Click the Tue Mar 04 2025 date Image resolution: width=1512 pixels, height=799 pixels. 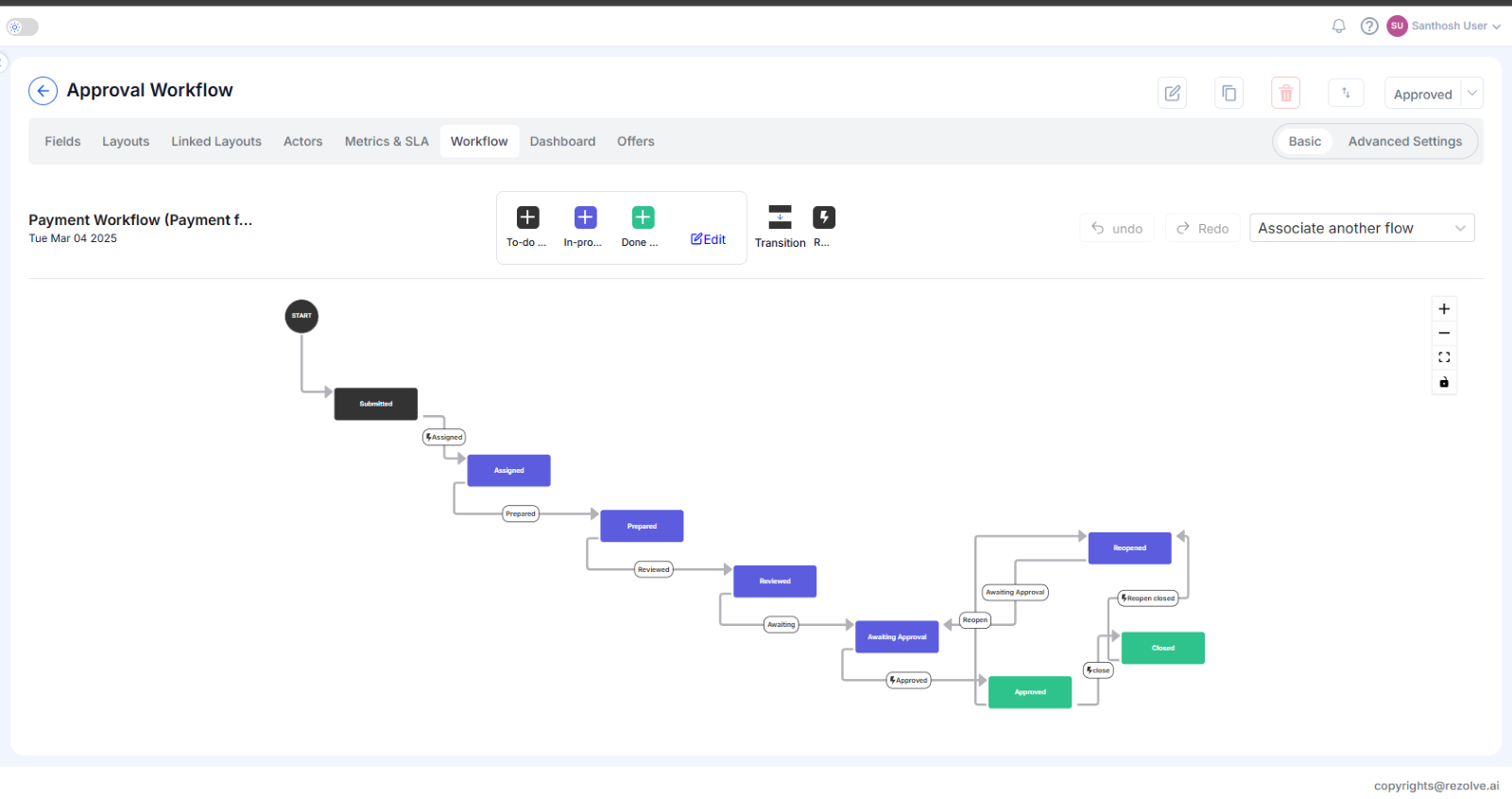[x=73, y=238]
